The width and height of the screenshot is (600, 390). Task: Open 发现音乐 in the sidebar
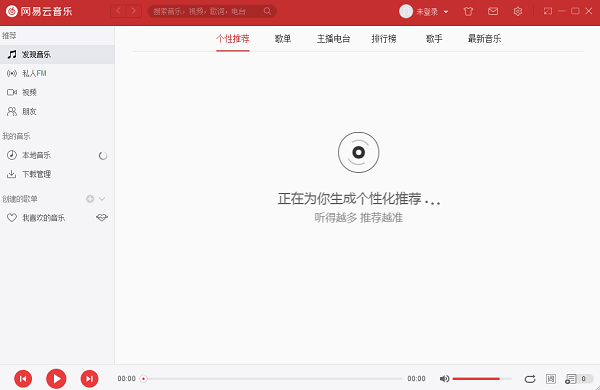pos(57,54)
